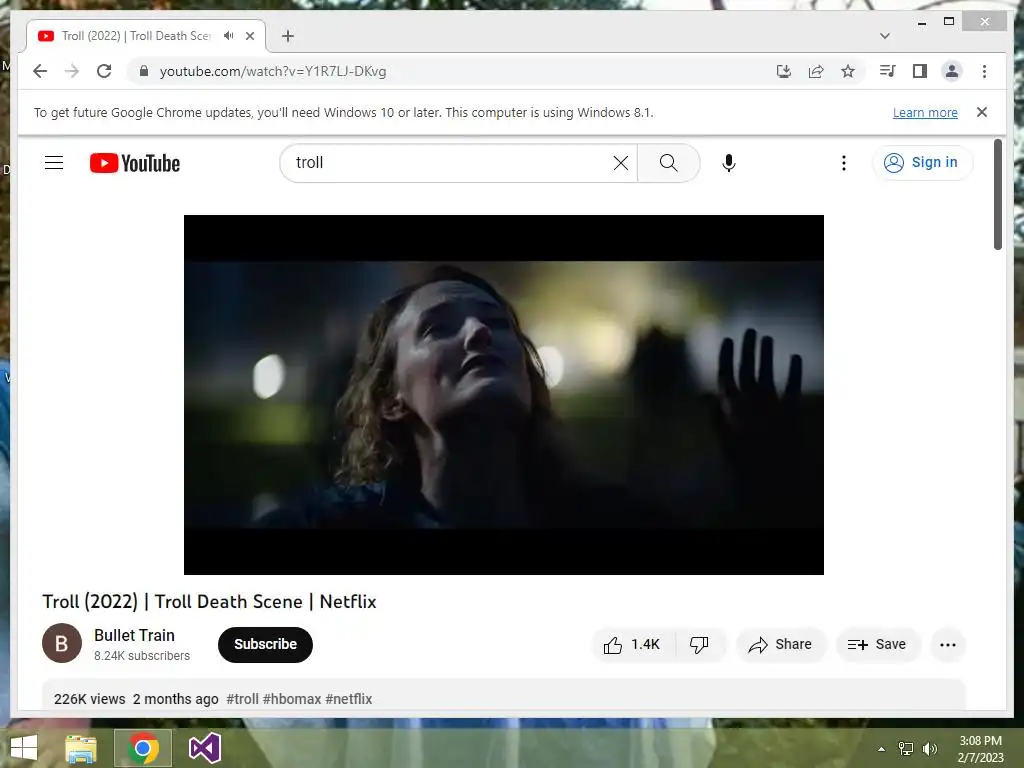The image size is (1024, 768).
Task: Click the install app icon in address bar
Action: 784,71
